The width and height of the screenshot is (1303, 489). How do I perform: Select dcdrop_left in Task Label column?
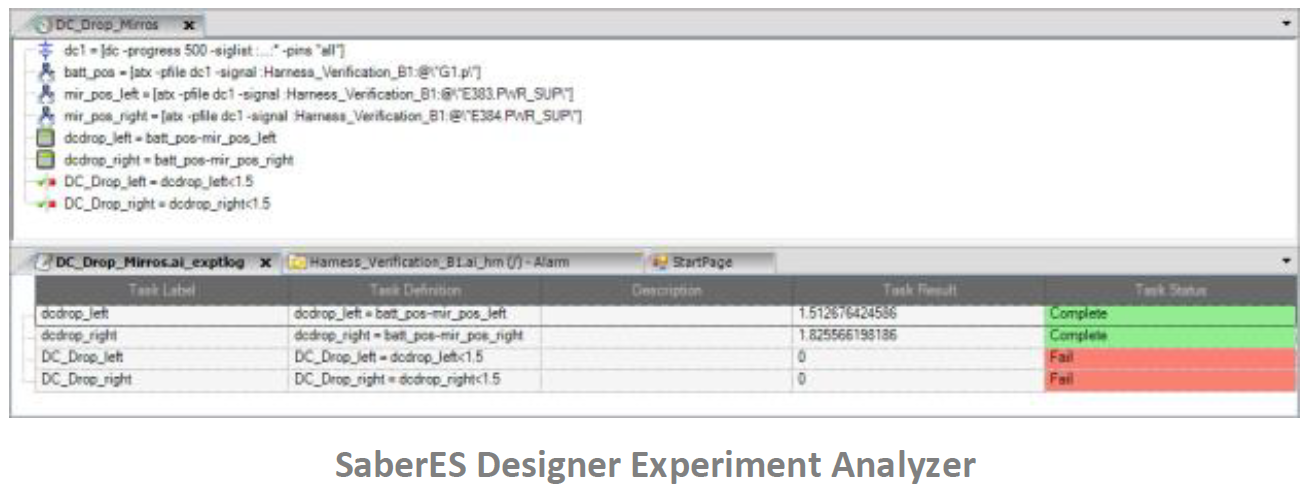[162, 314]
